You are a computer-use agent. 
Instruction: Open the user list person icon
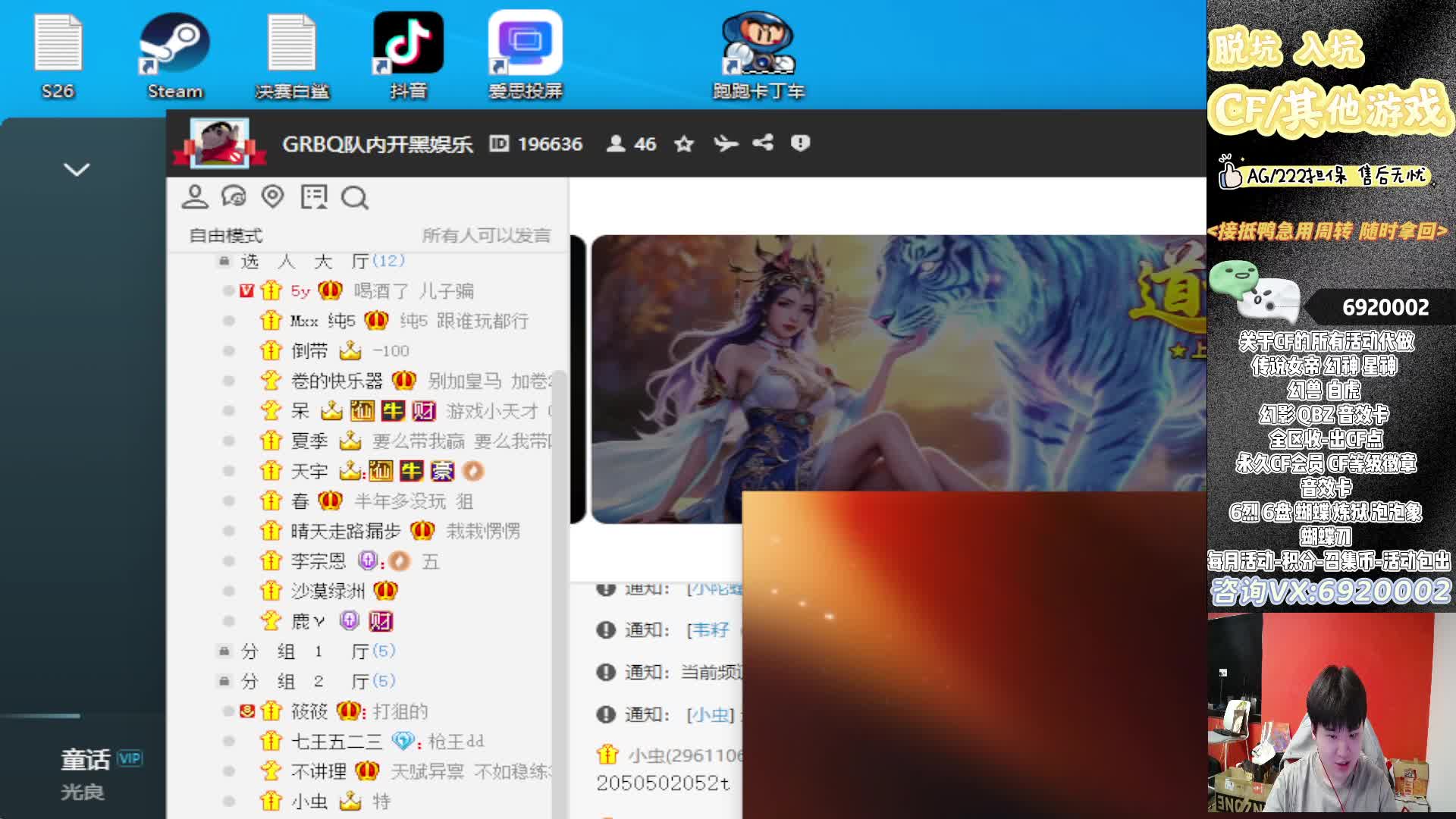coord(195,197)
